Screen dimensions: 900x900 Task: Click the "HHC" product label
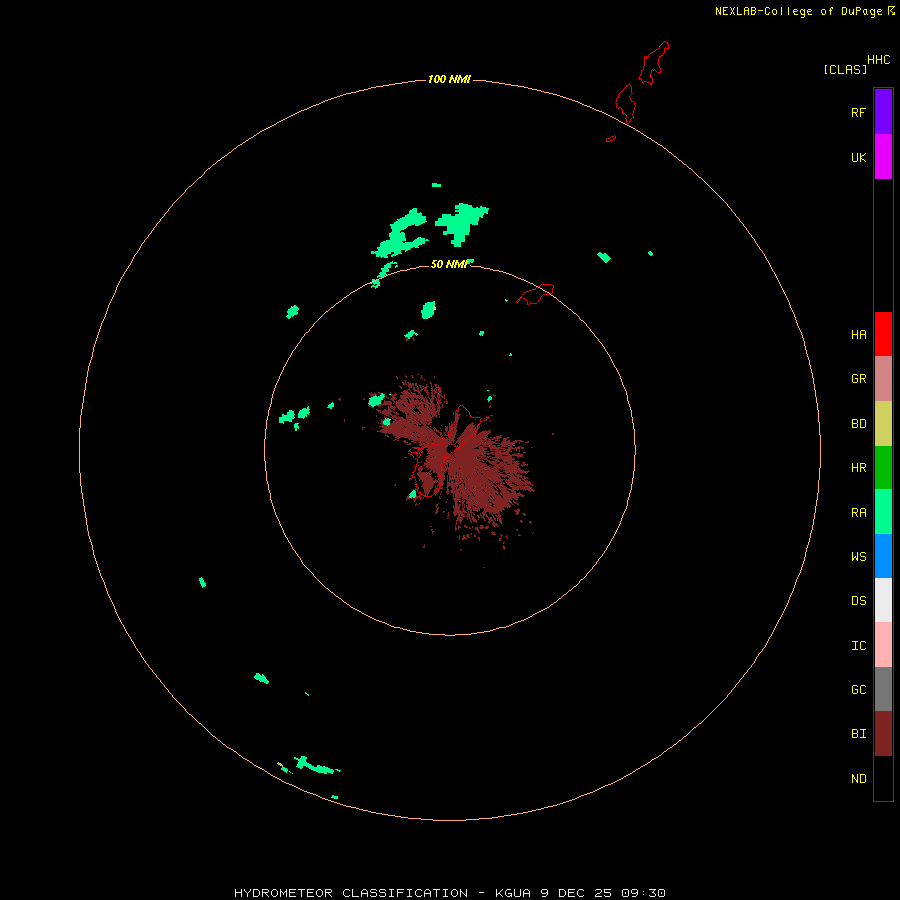(878, 60)
